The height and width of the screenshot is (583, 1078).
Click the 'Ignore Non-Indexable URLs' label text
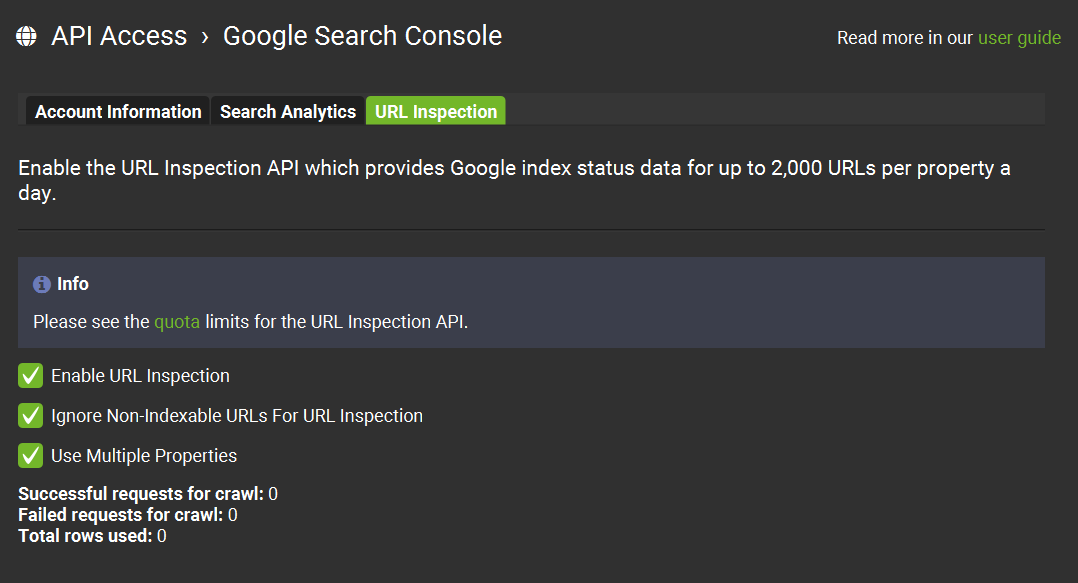pos(237,416)
